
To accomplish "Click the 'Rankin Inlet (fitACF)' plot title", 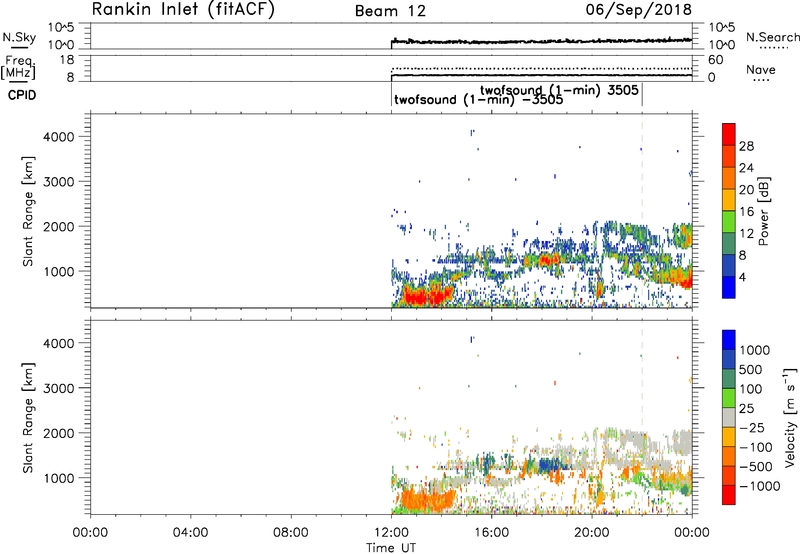I will [183, 9].
